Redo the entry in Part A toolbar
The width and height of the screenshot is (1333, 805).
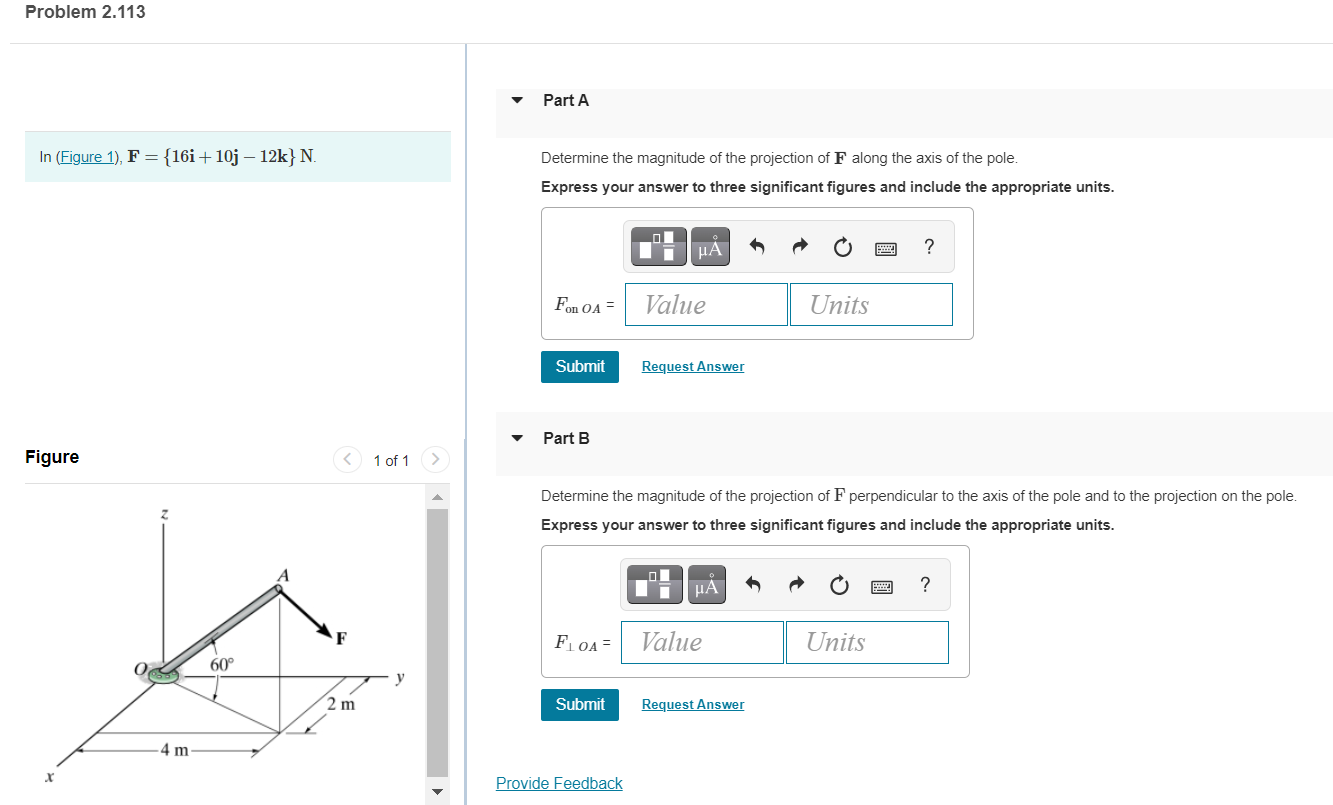point(800,247)
